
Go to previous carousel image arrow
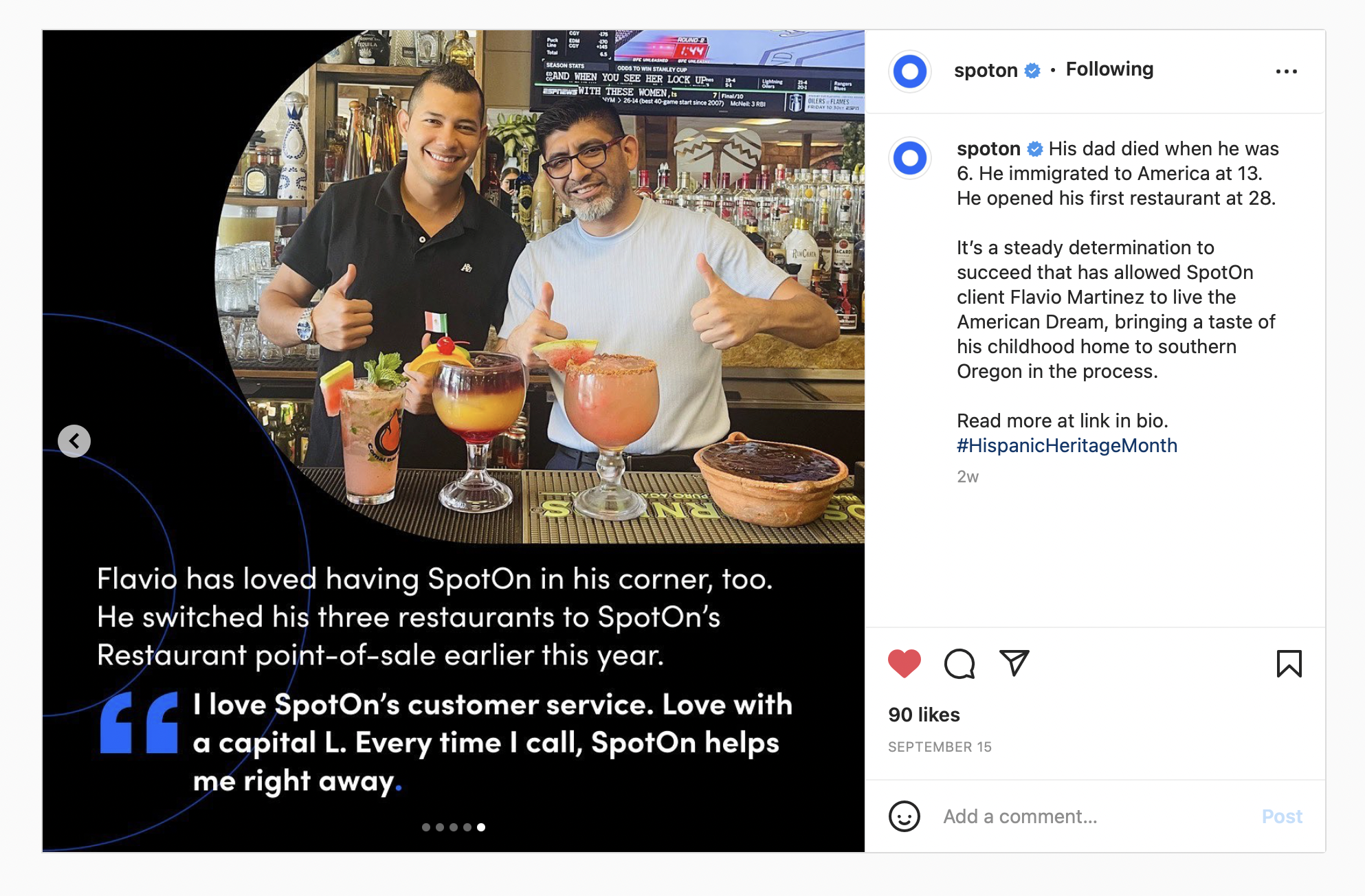(x=74, y=441)
